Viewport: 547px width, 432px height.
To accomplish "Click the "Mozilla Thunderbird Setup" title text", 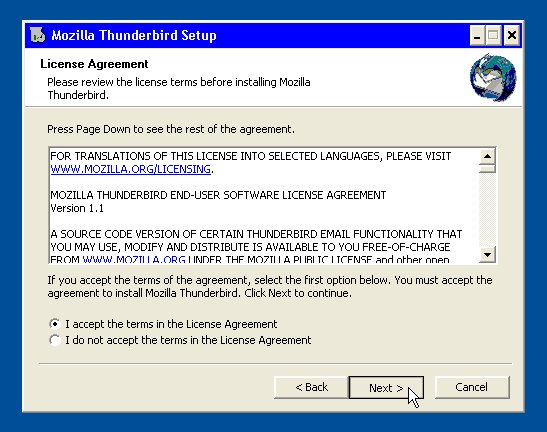I will [x=134, y=35].
